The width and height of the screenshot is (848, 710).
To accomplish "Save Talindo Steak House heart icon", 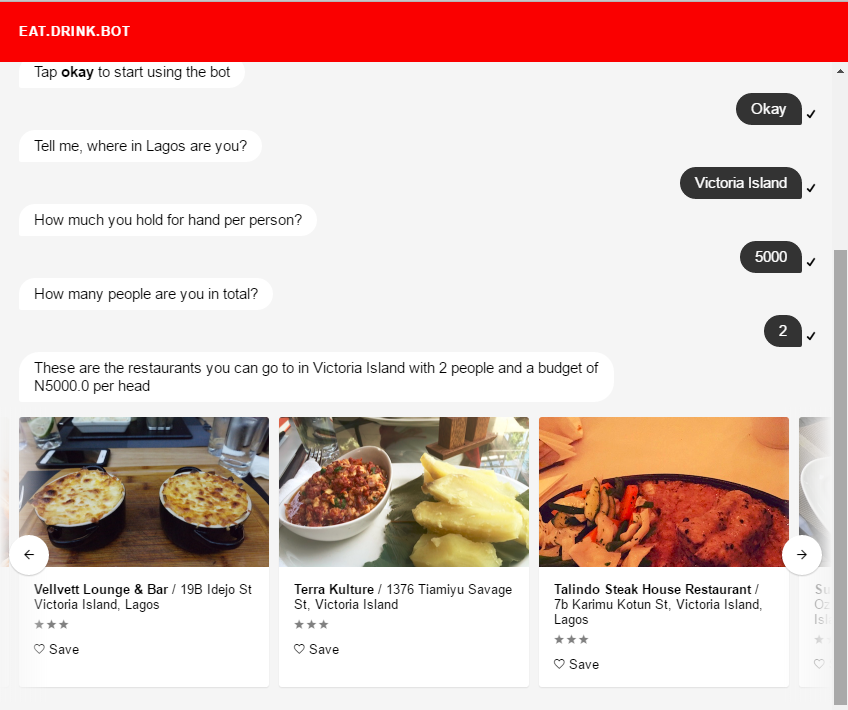I will (559, 664).
